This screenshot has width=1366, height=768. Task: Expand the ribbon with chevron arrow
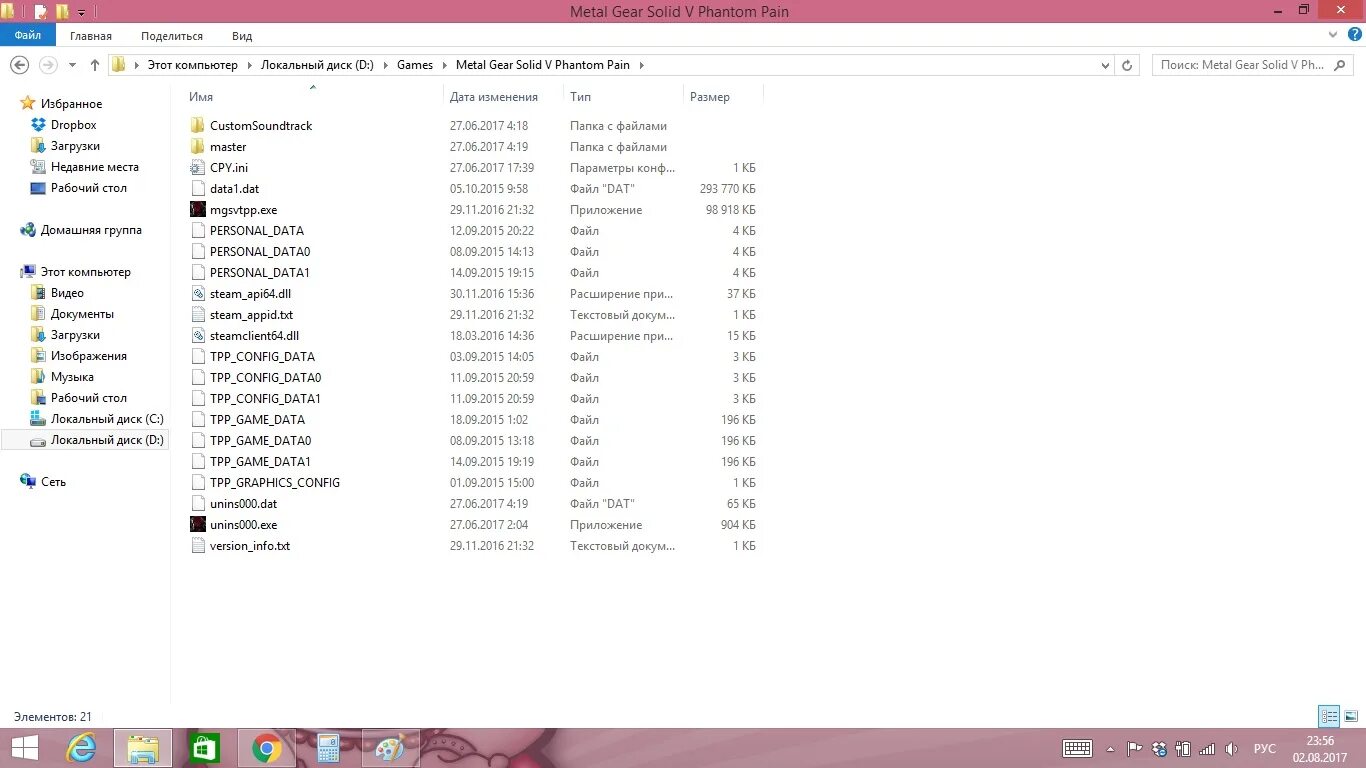pyautogui.click(x=1333, y=35)
